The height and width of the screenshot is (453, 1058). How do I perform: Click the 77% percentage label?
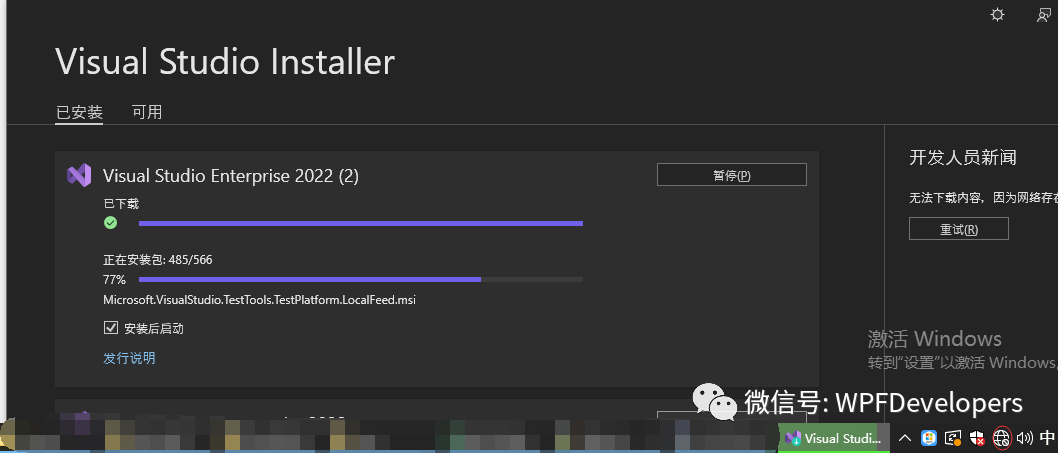point(114,279)
